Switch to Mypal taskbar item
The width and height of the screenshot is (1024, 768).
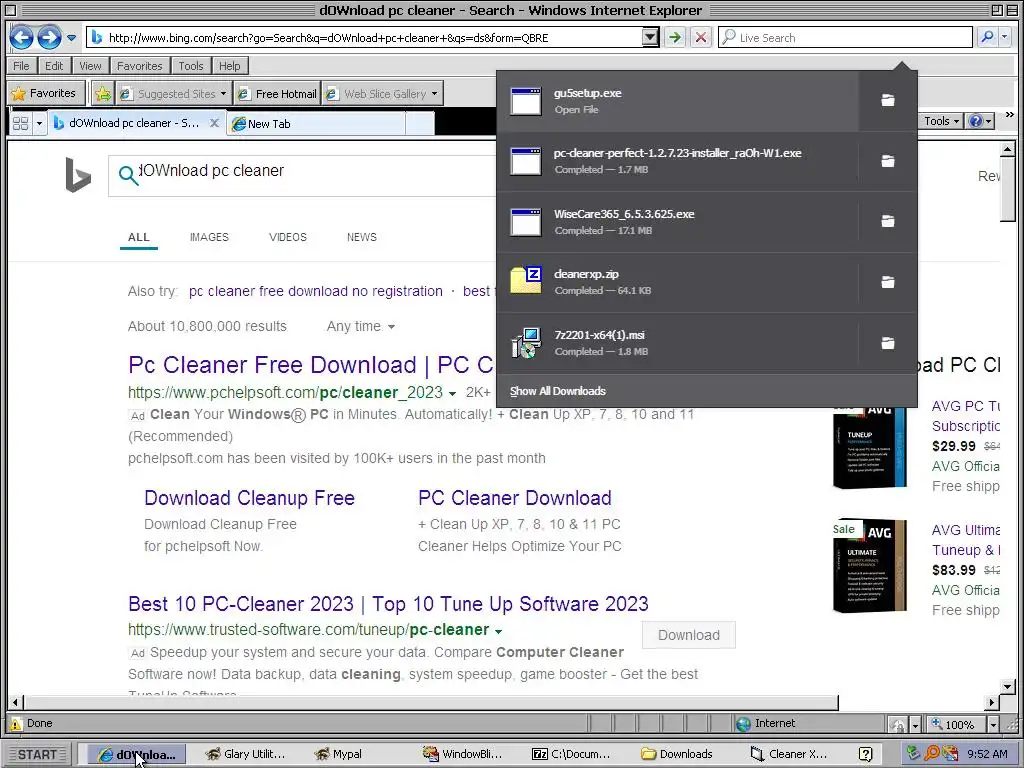(x=338, y=754)
